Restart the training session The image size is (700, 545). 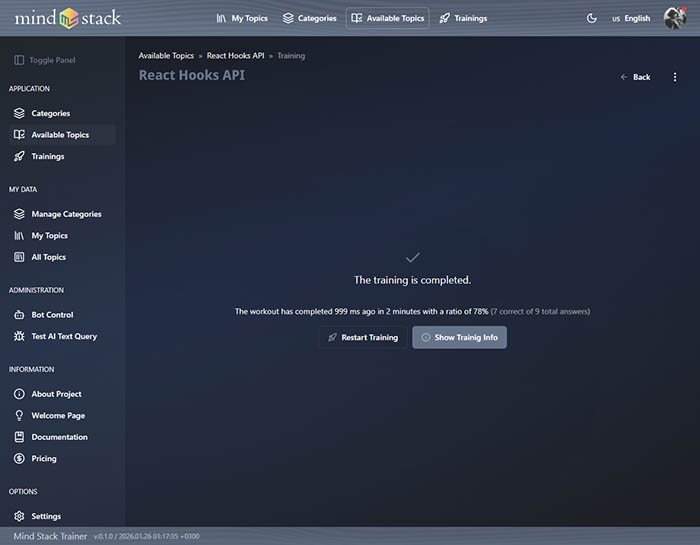point(362,337)
